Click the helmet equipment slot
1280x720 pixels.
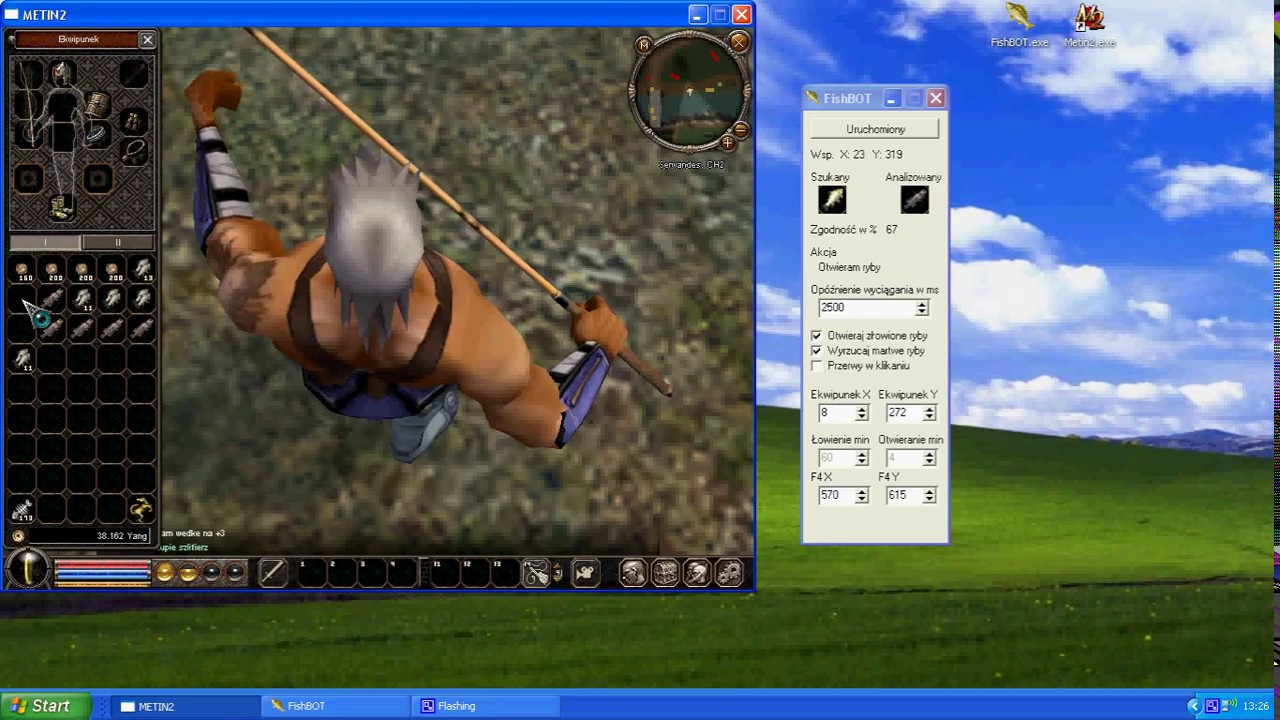62,73
